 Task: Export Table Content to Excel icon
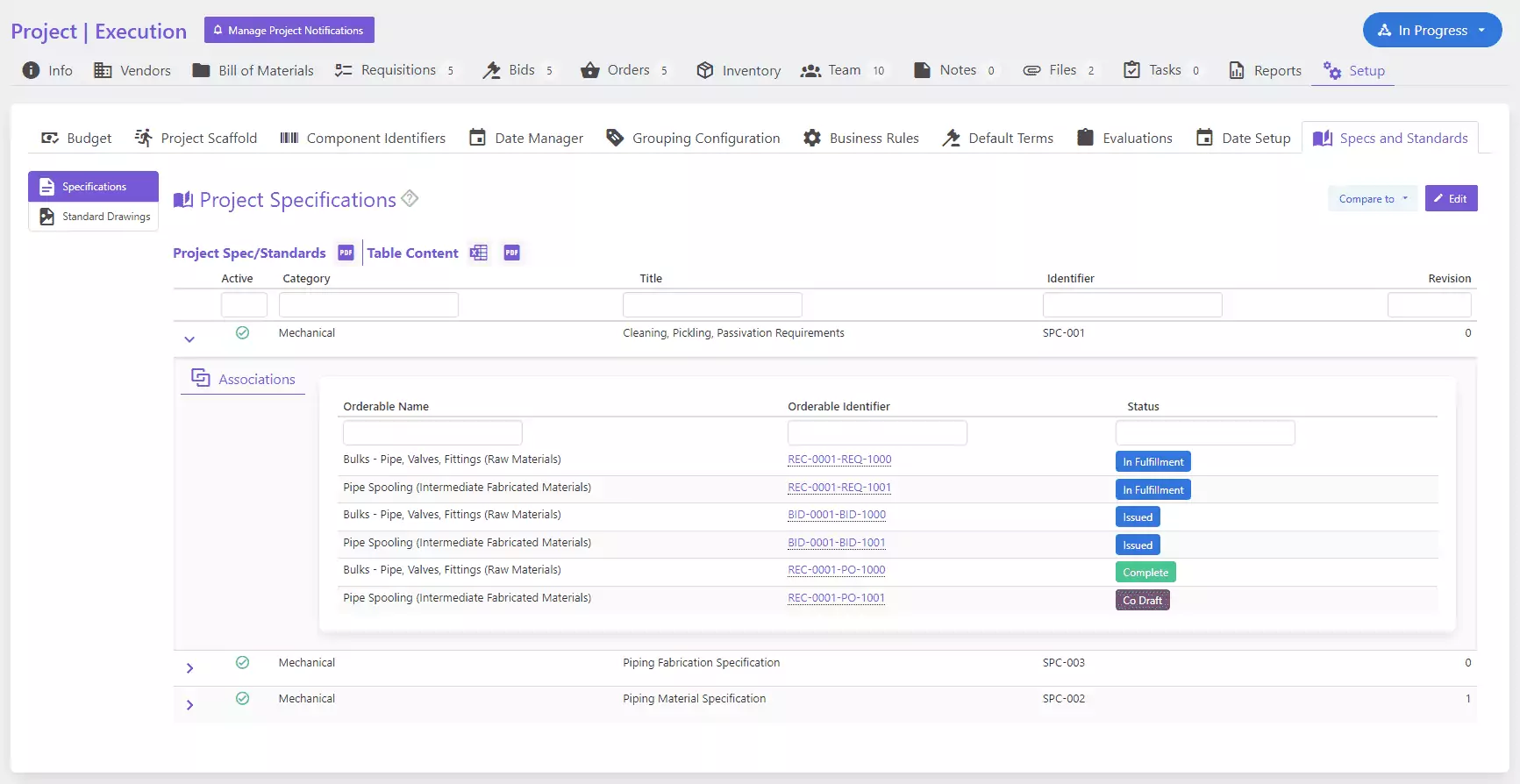coord(479,253)
